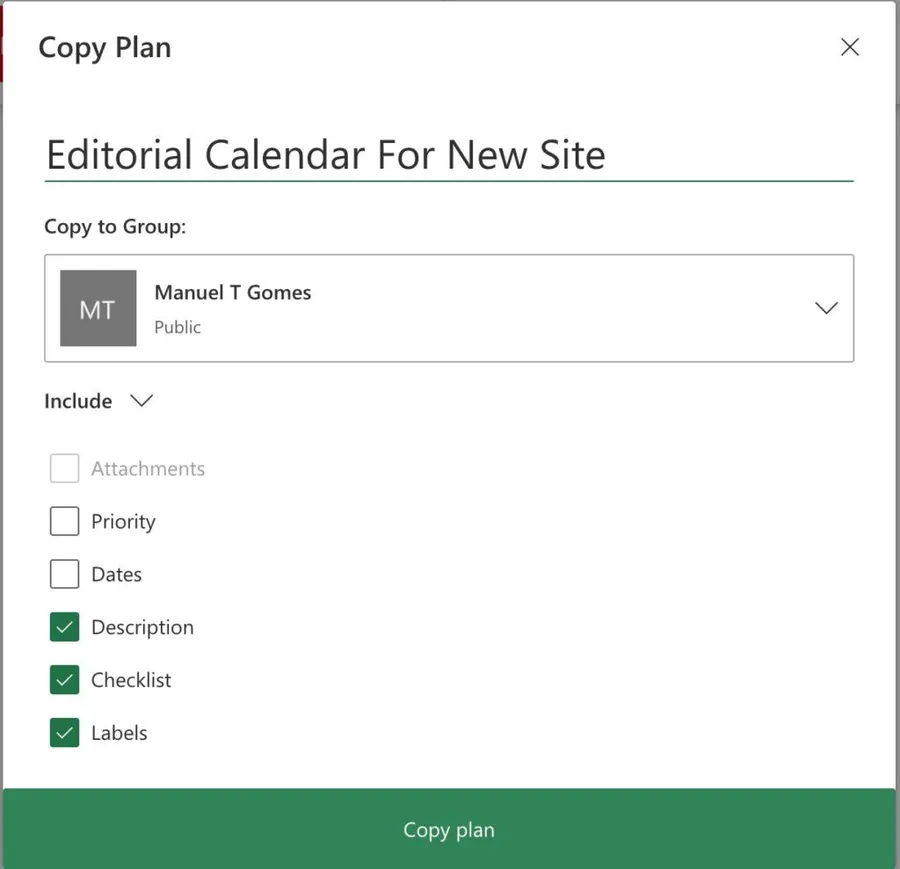The image size is (900, 869).
Task: Click the MT group avatar icon
Action: (x=98, y=309)
